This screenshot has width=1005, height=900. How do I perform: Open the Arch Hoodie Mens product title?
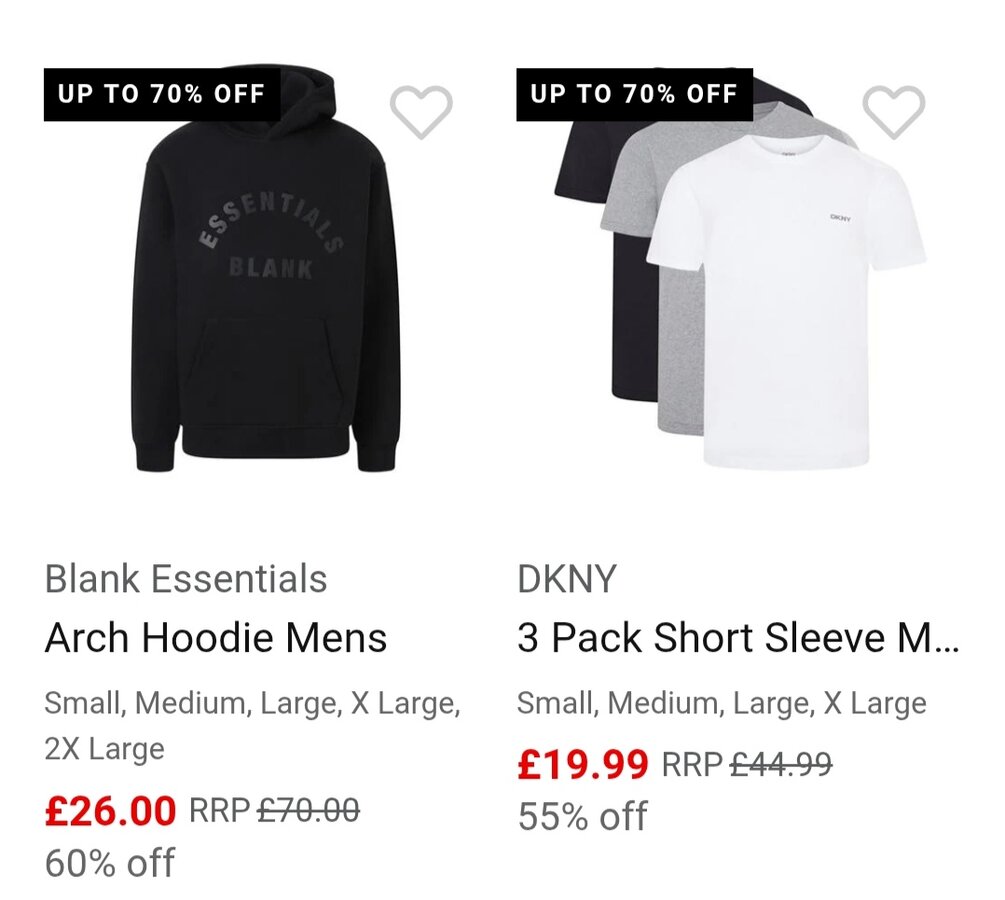[216, 638]
